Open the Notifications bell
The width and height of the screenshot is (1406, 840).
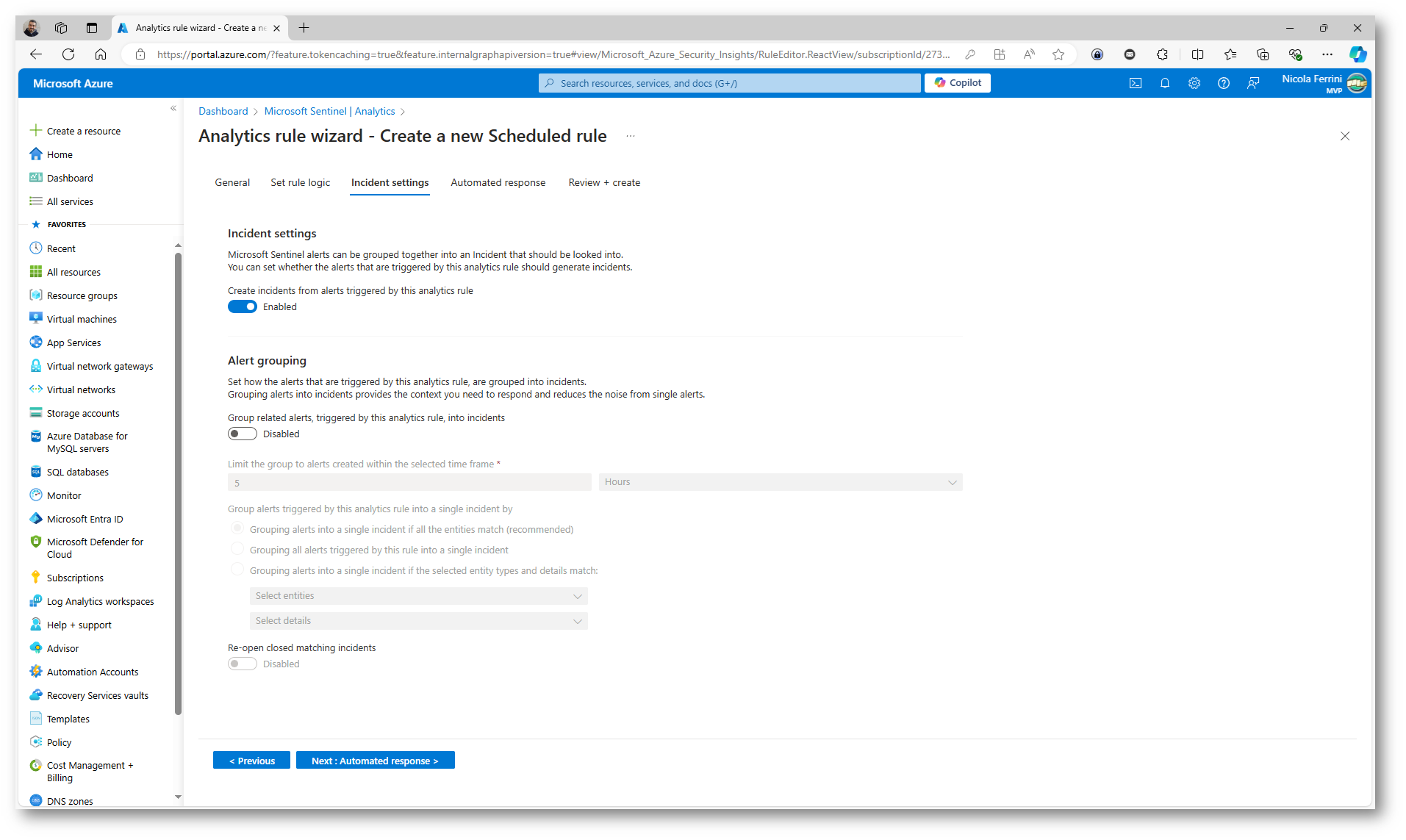[1165, 83]
